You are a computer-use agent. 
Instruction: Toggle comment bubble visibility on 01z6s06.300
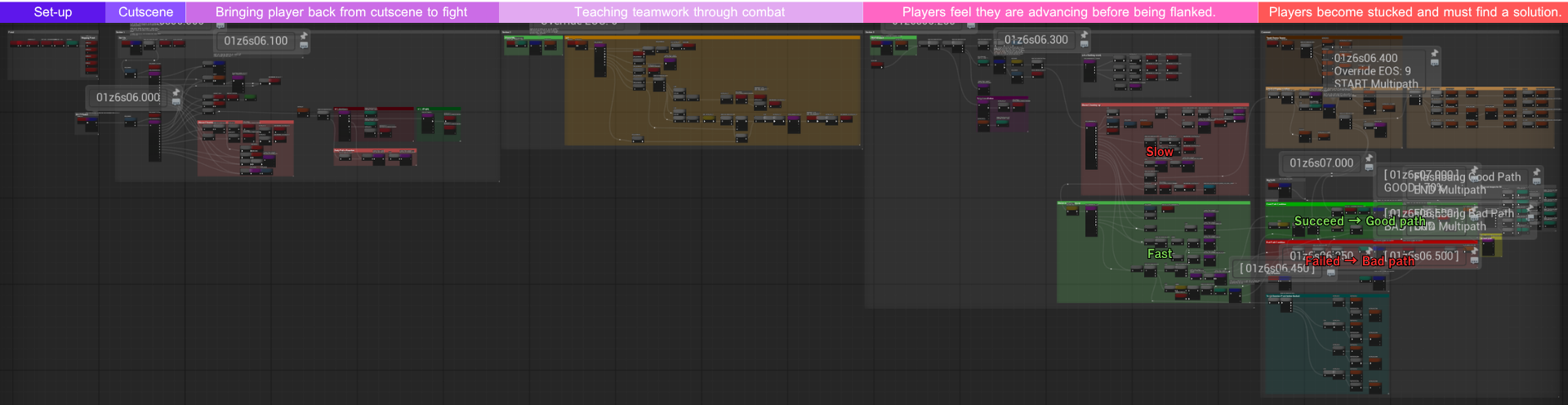1085,44
